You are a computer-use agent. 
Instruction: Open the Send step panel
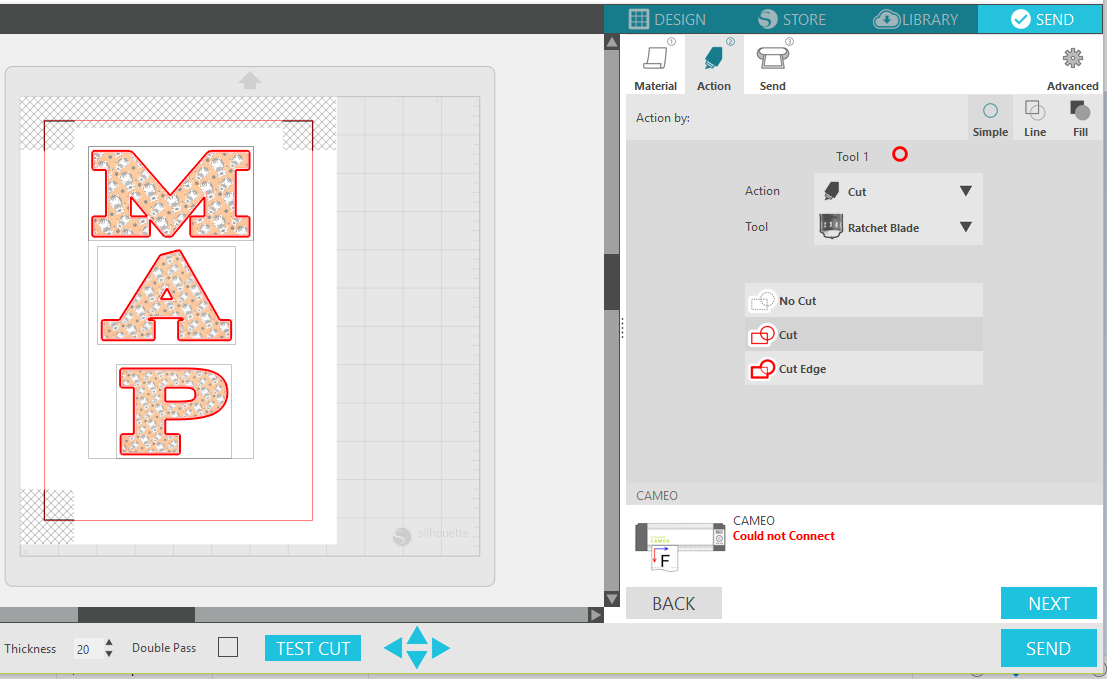point(771,64)
